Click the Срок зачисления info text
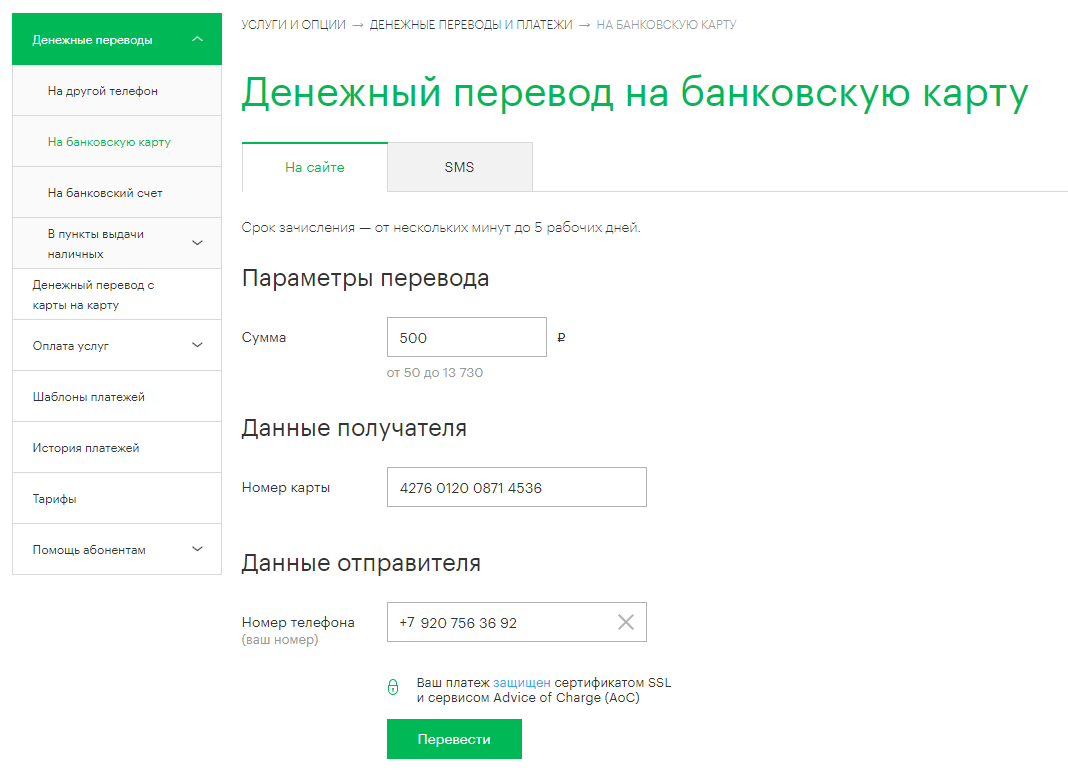This screenshot has width=1068, height=784. [x=441, y=228]
